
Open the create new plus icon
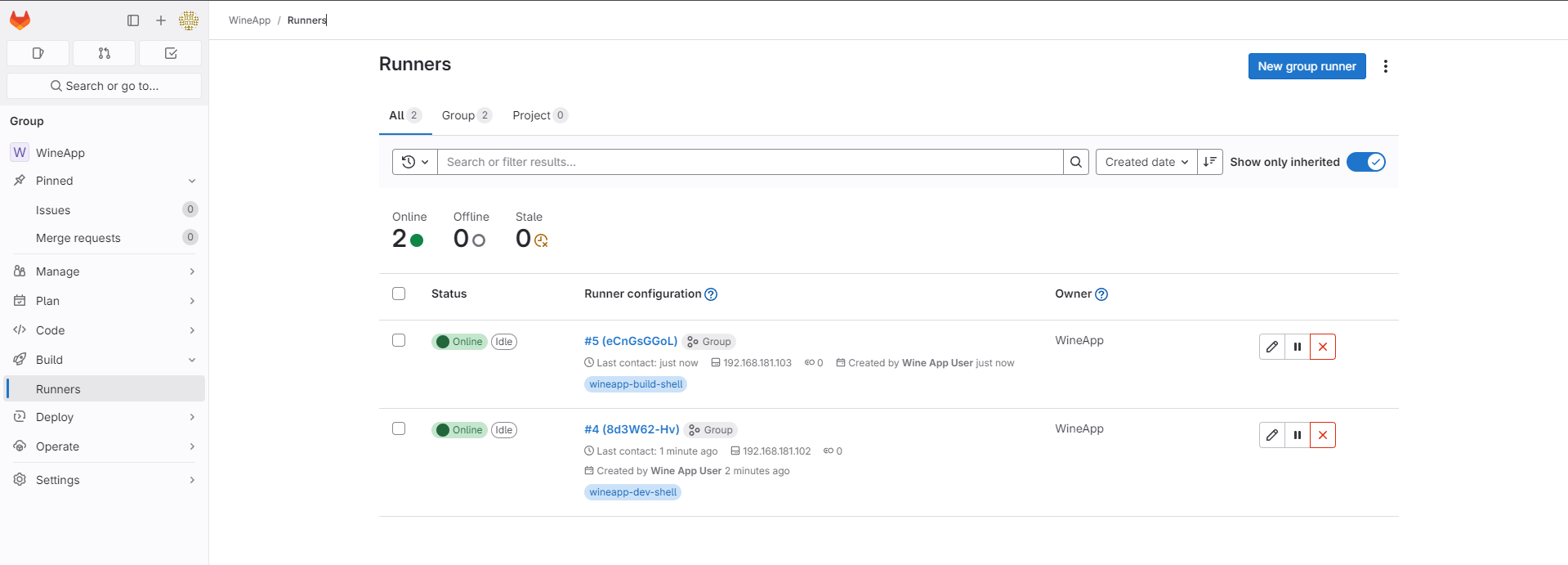(x=161, y=20)
